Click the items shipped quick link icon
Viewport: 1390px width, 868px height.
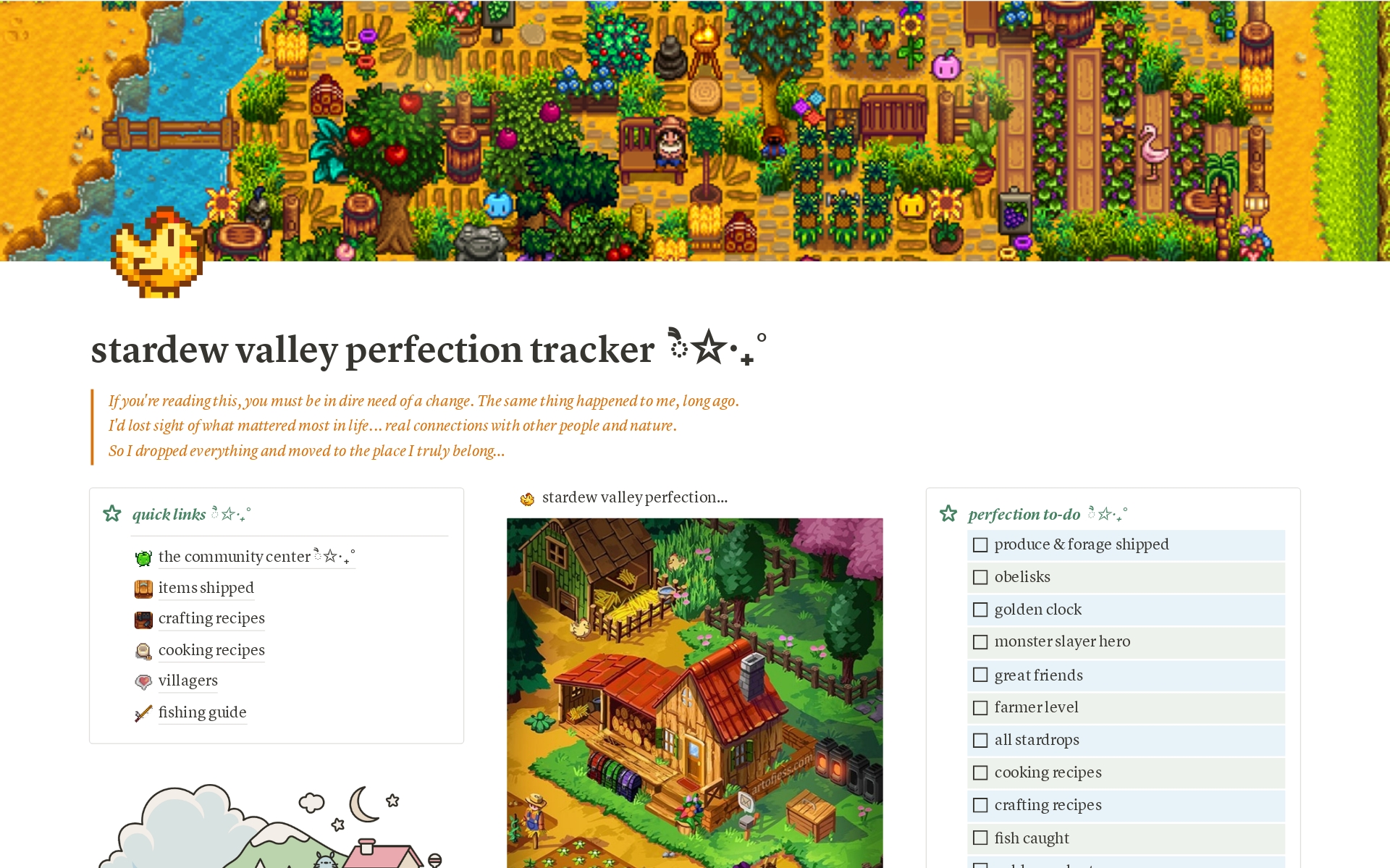[x=144, y=587]
